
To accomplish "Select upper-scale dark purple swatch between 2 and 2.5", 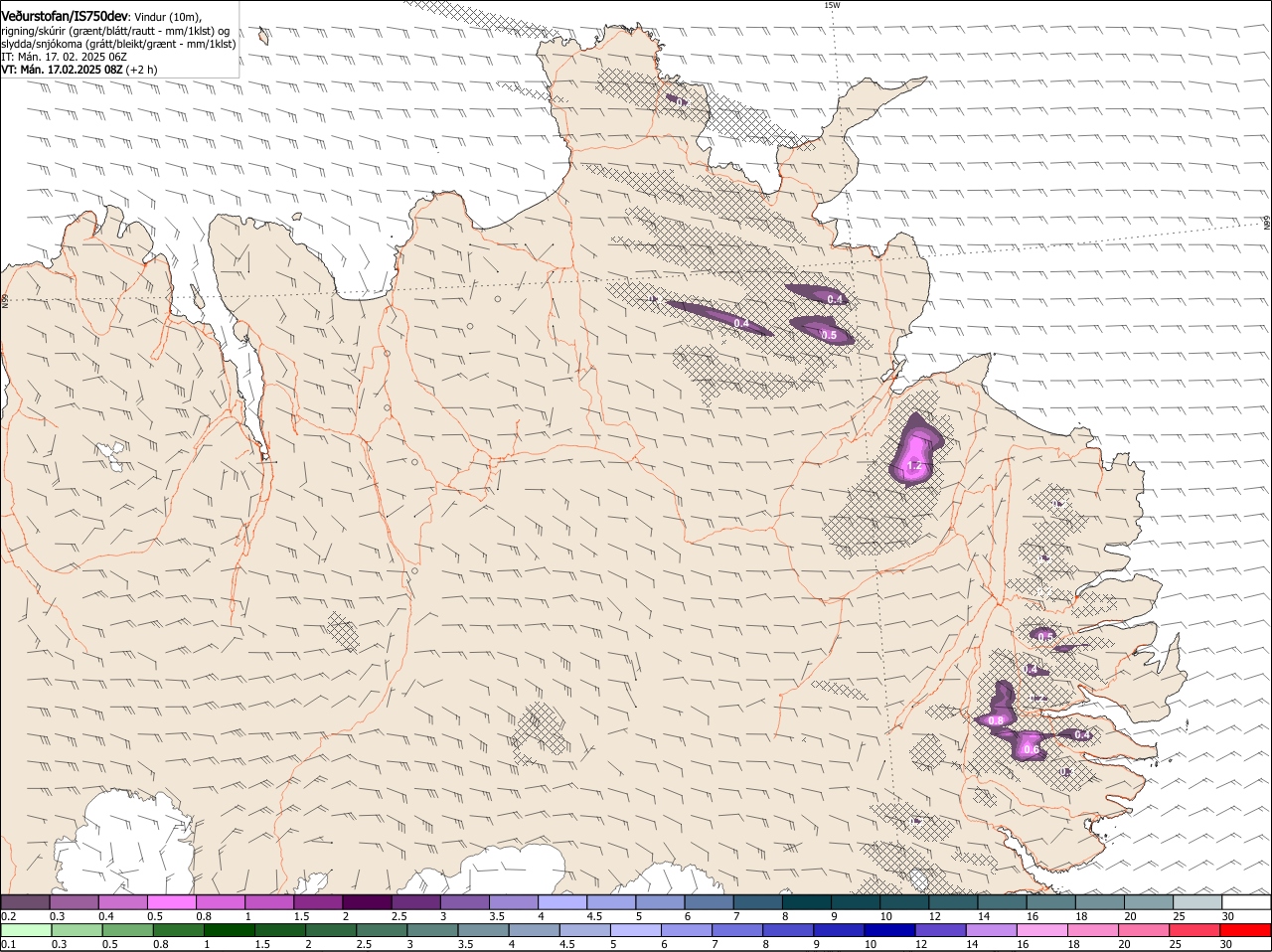I will [367, 901].
